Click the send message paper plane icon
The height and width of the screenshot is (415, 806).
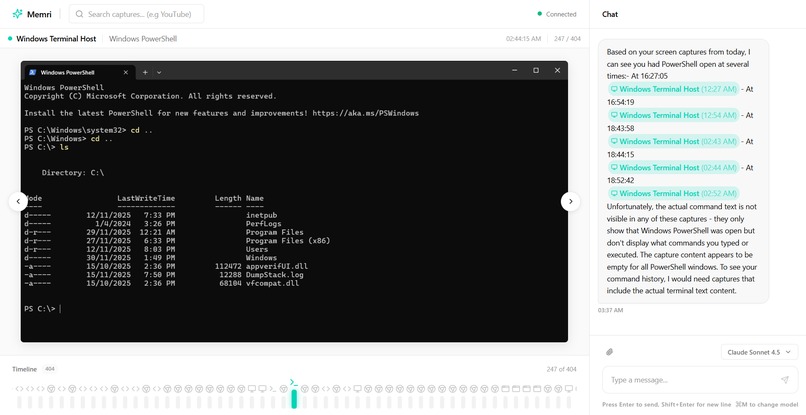pos(784,380)
